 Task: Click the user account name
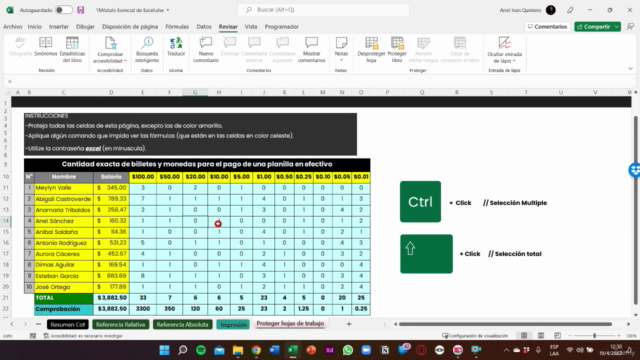pos(520,10)
